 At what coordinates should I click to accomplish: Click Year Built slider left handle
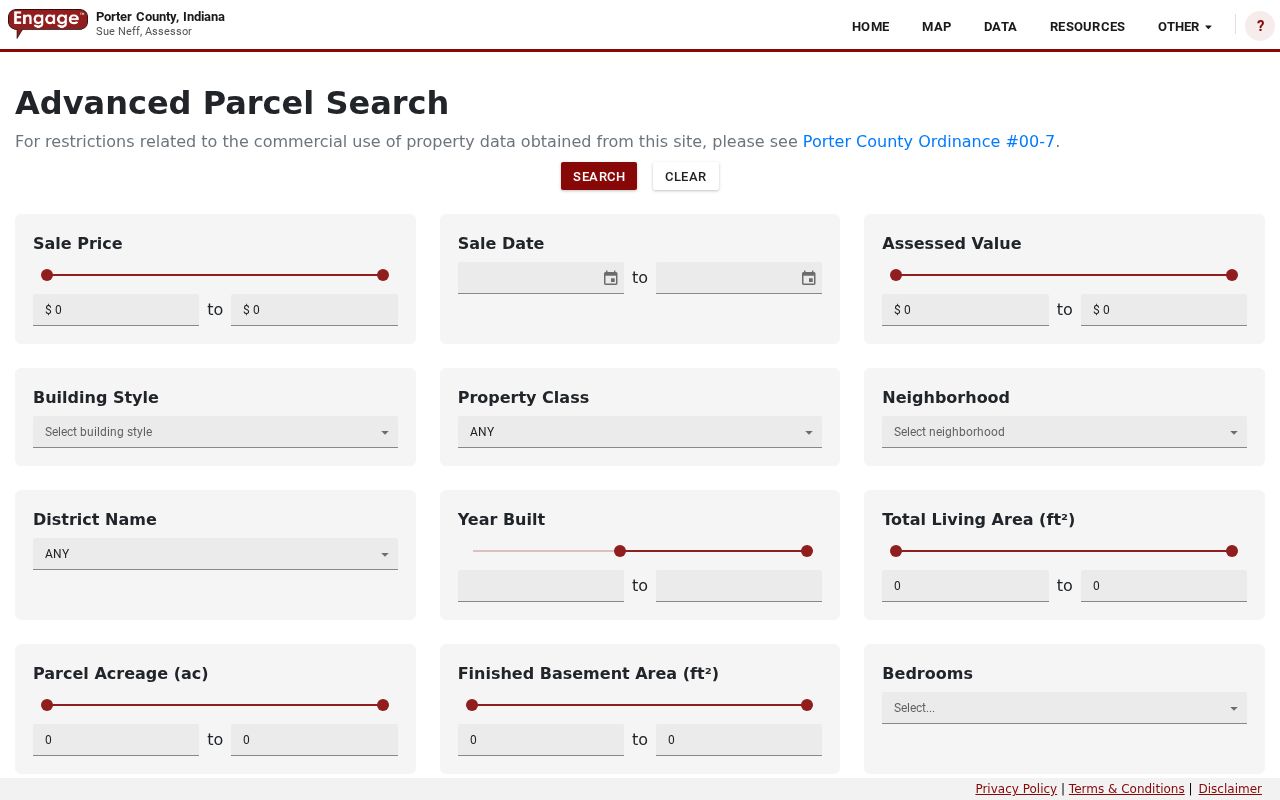pyautogui.click(x=620, y=551)
